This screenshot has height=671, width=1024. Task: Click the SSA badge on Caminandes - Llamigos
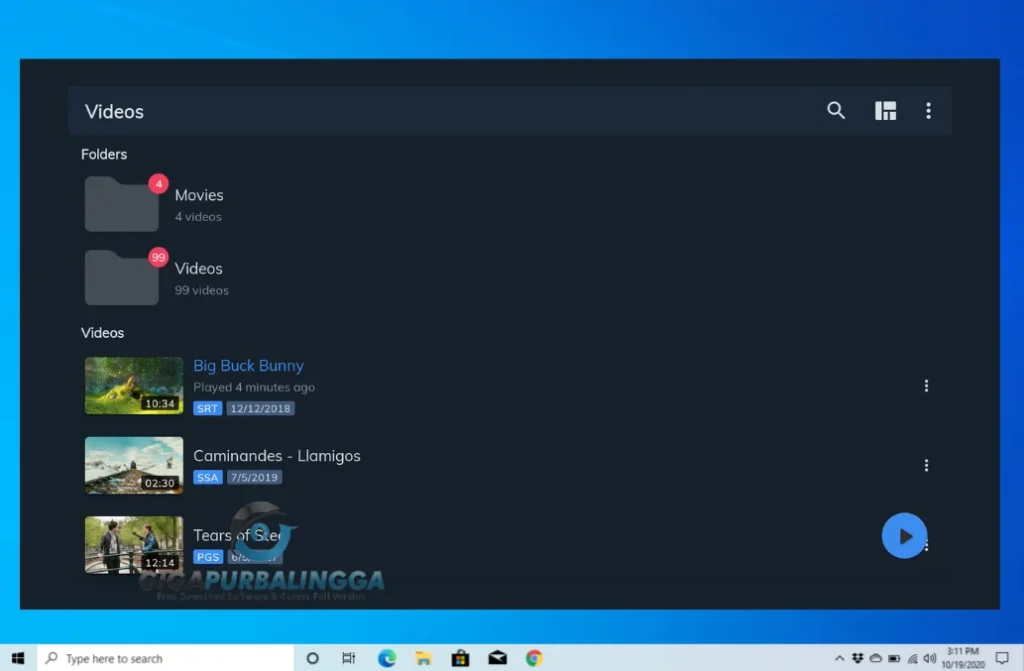(207, 477)
